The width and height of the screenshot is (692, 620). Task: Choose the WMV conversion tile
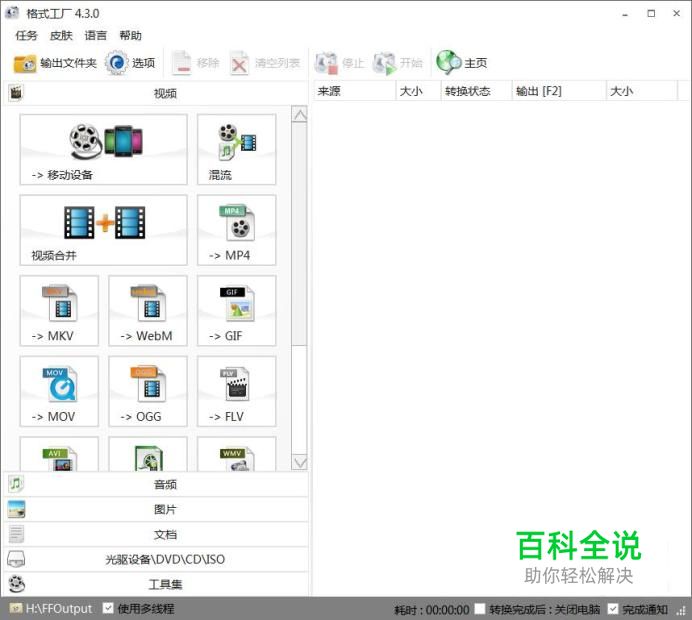[x=237, y=455]
